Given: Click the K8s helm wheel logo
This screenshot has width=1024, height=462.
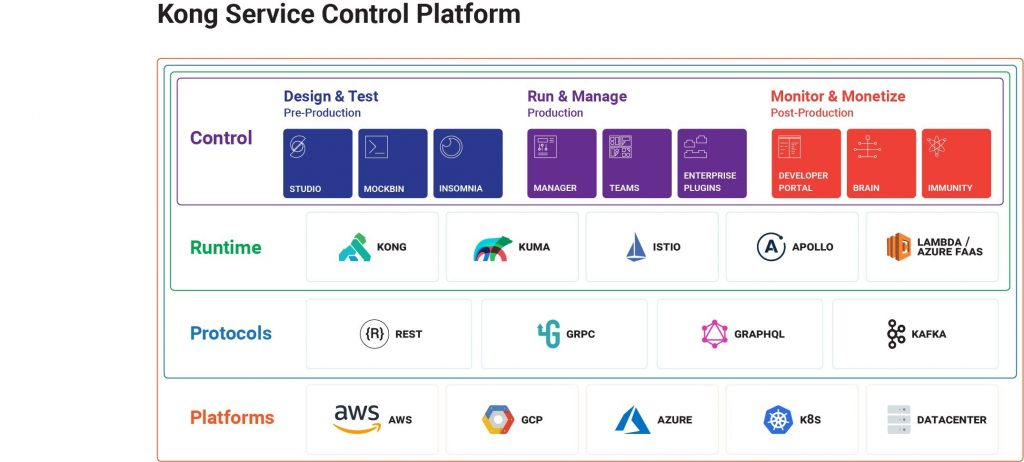Looking at the screenshot, I should click(778, 420).
